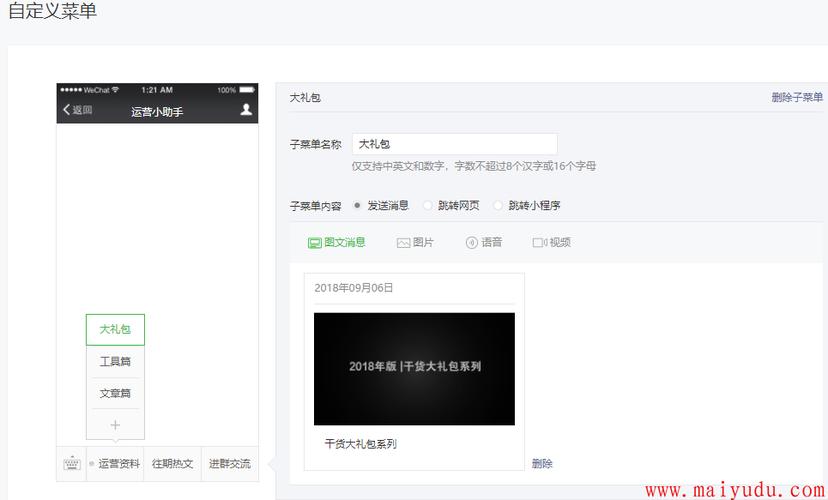Click the date 2018年09月06日
The width and height of the screenshot is (828, 500).
pos(354,288)
